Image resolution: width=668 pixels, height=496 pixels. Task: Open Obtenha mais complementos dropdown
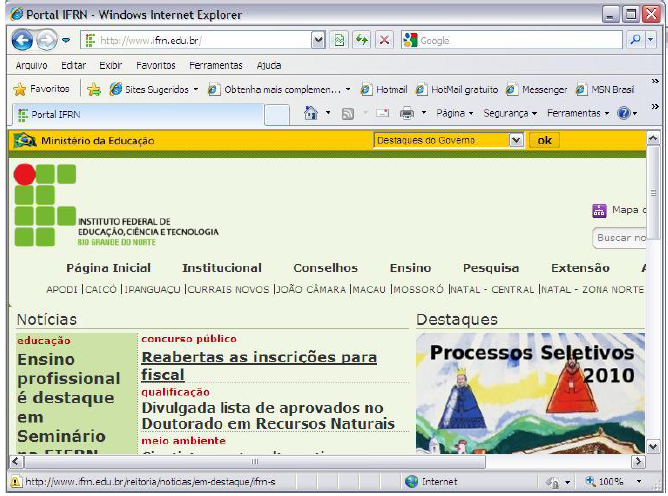pyautogui.click(x=279, y=89)
